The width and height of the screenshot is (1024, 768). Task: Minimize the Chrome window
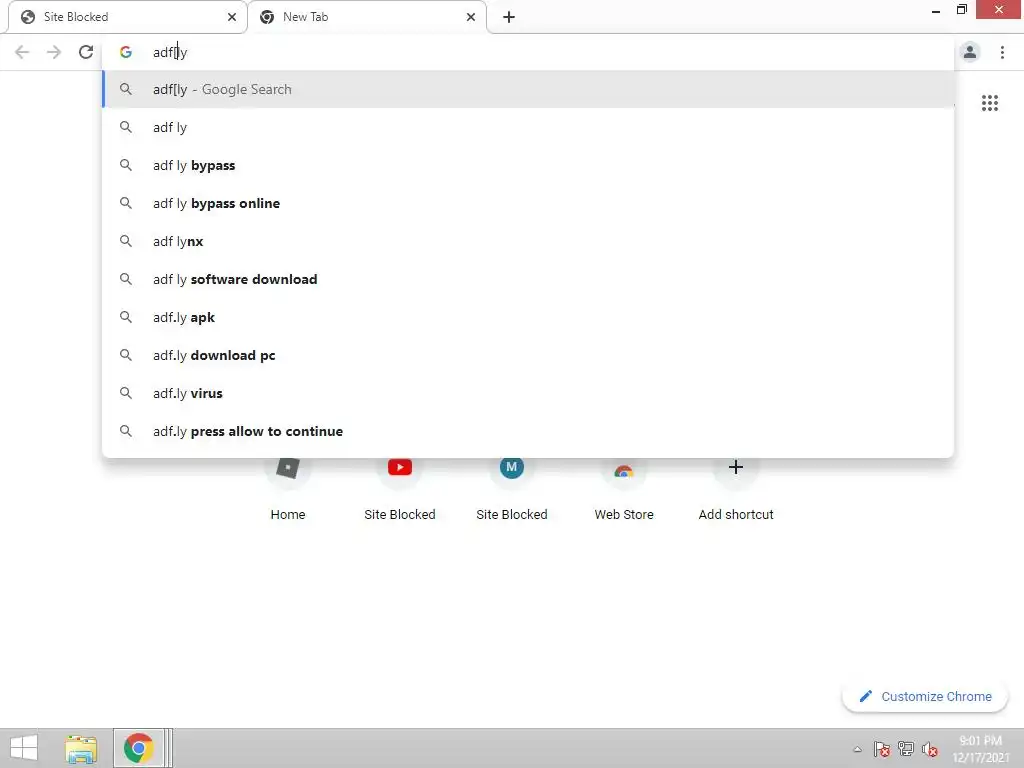[x=936, y=10]
